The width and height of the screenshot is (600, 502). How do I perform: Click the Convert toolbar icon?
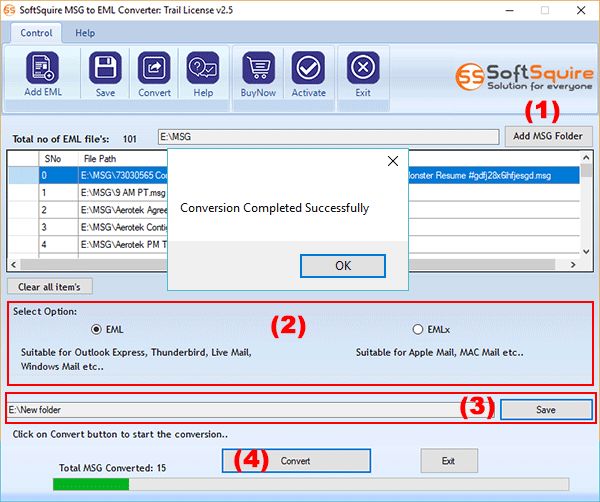[154, 68]
